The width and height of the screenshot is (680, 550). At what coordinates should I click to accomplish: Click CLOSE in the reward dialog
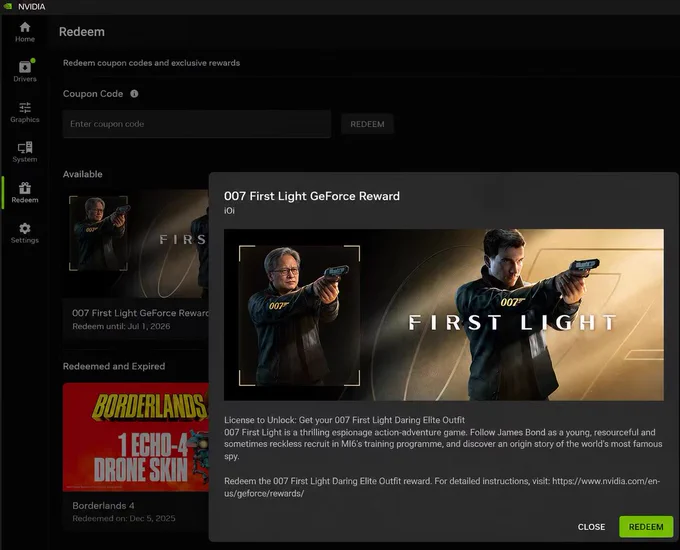[x=591, y=527]
